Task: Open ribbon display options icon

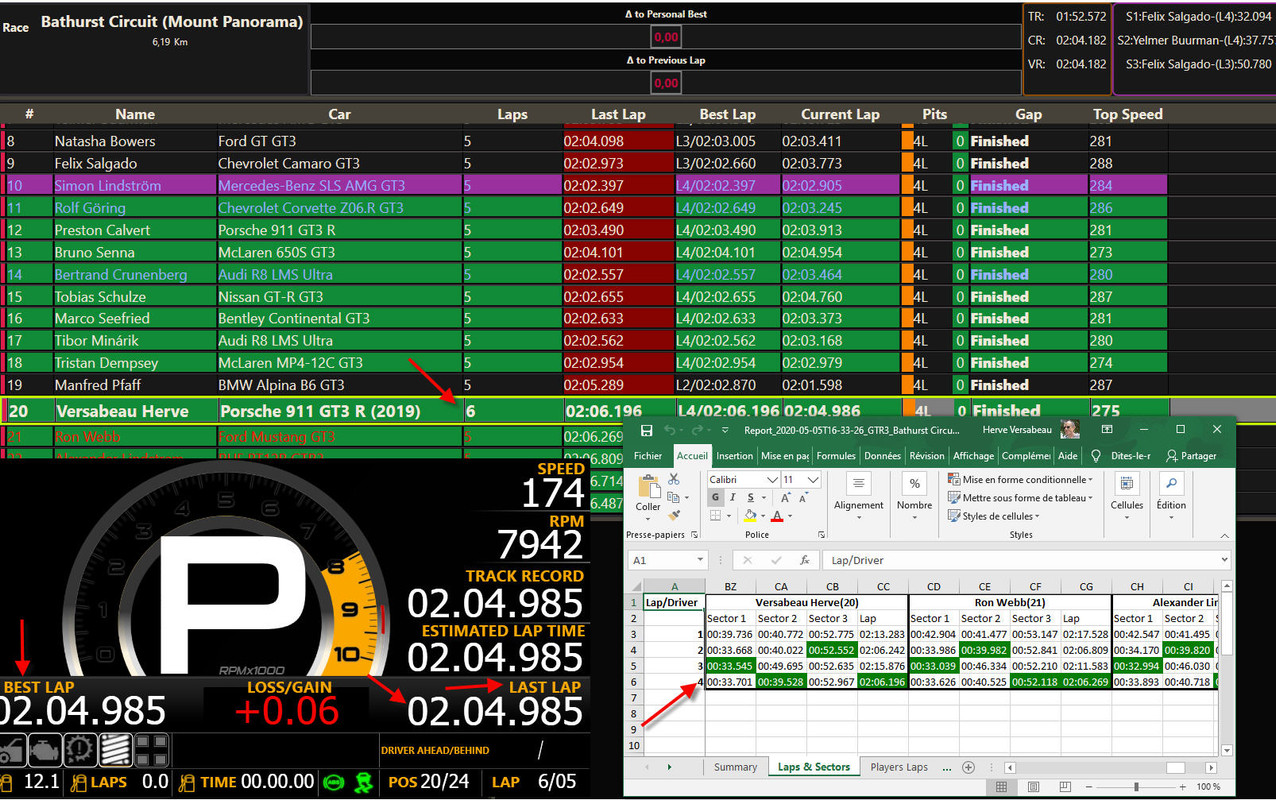Action: [x=1107, y=430]
